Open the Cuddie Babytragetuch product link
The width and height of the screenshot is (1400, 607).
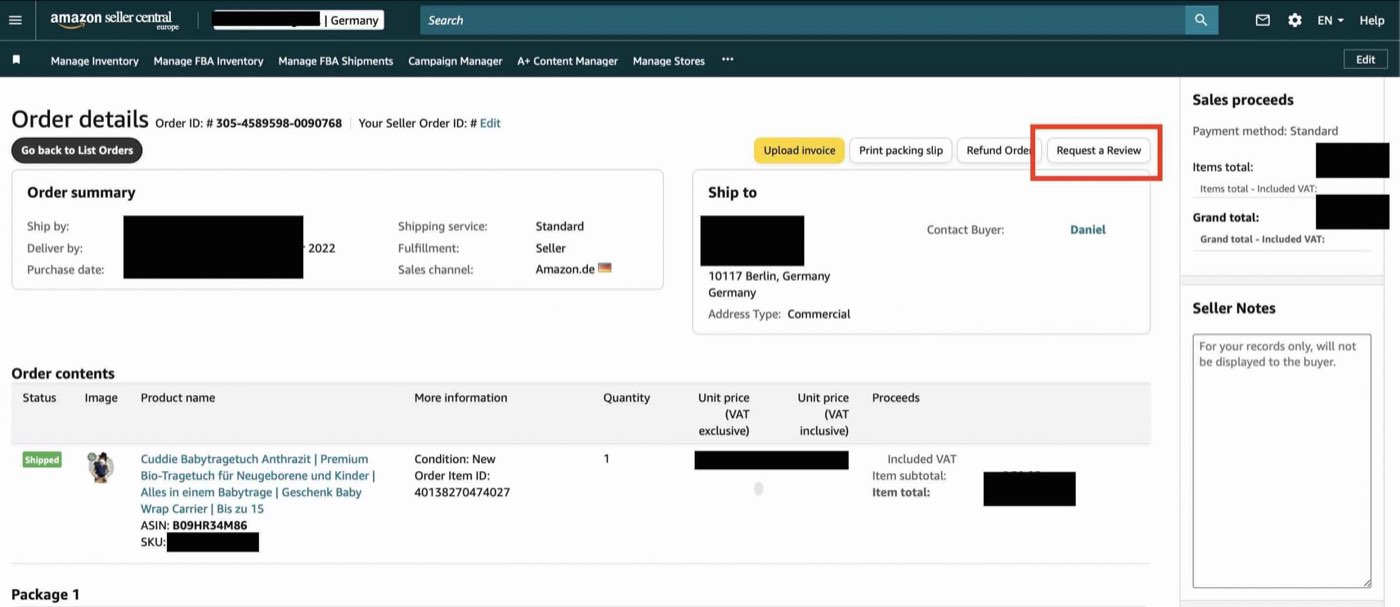coord(258,484)
